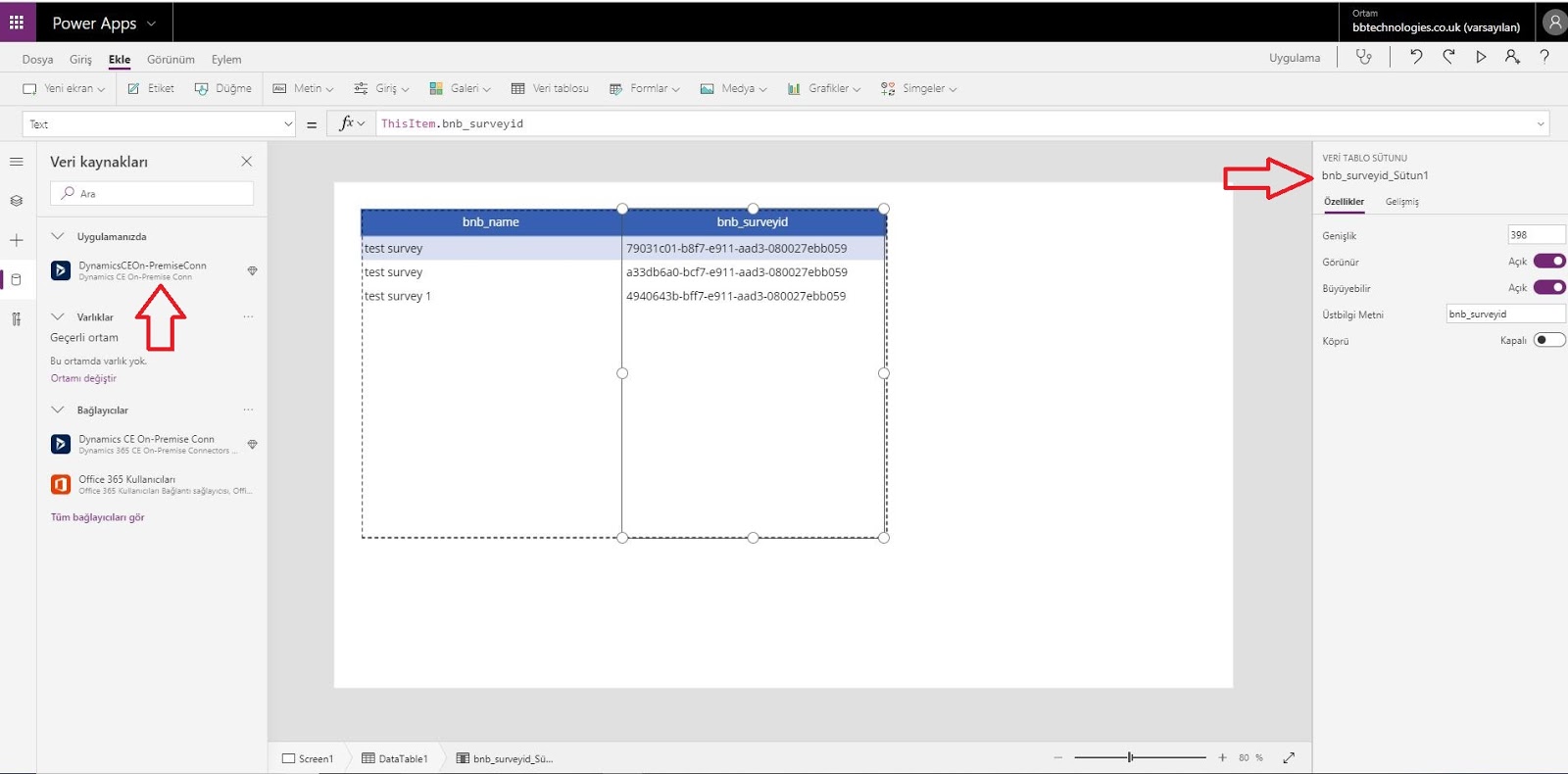Insert a Veri tablosu data table
Screen dimensions: 1568x774
point(550,88)
